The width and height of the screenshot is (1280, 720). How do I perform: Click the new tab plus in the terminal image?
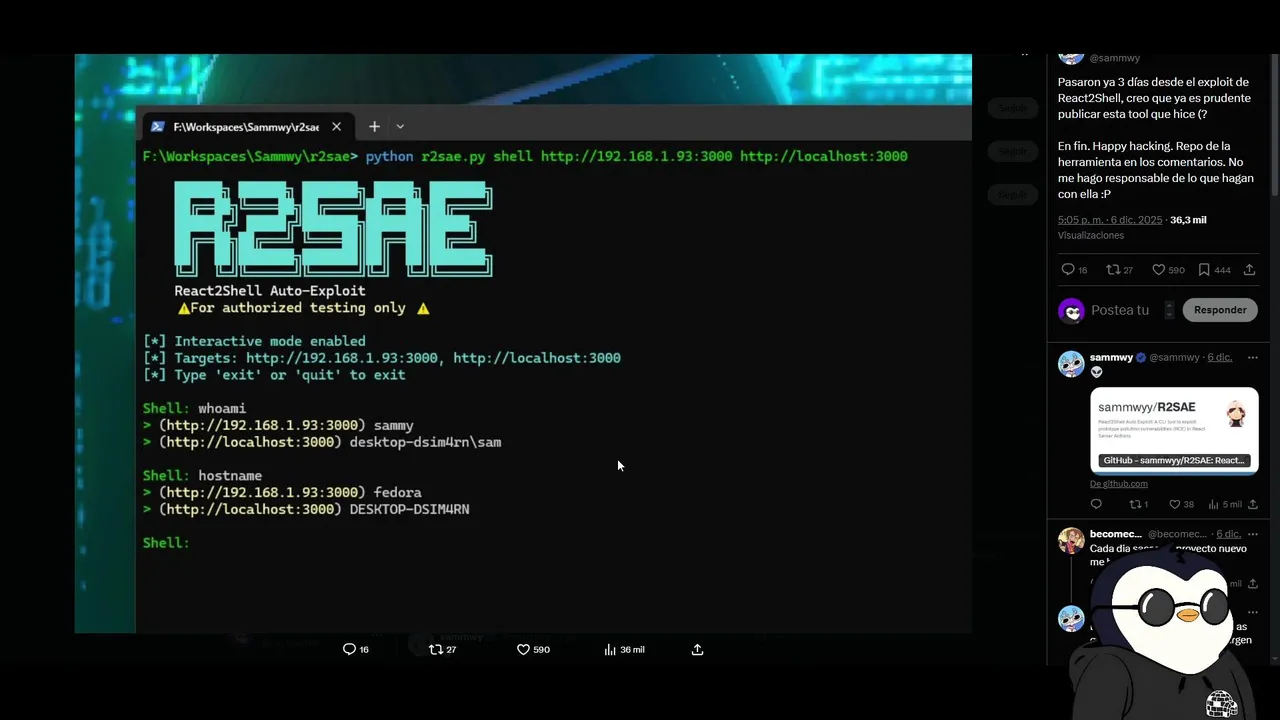tap(374, 126)
